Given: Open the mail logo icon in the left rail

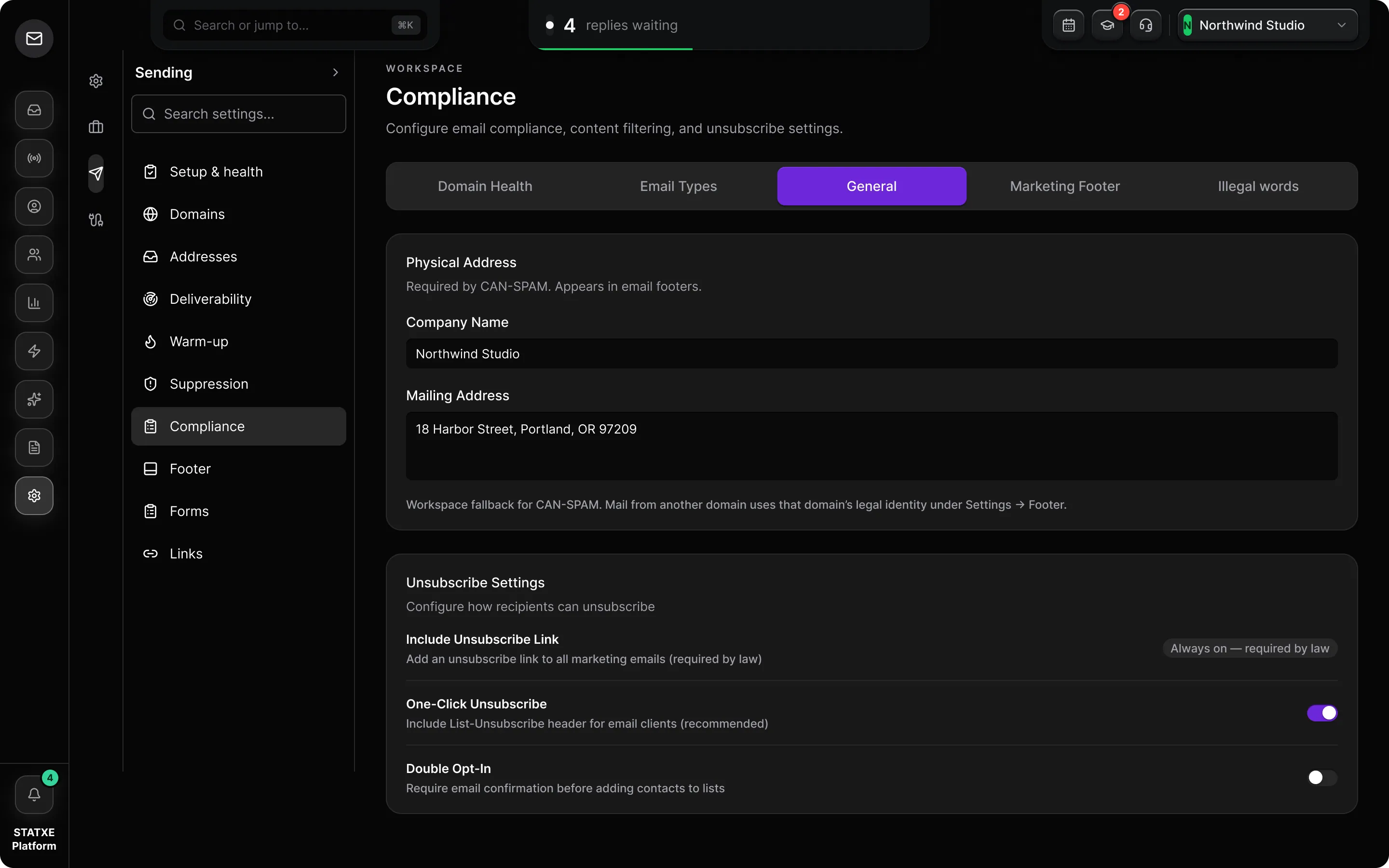Looking at the screenshot, I should click(x=34, y=39).
